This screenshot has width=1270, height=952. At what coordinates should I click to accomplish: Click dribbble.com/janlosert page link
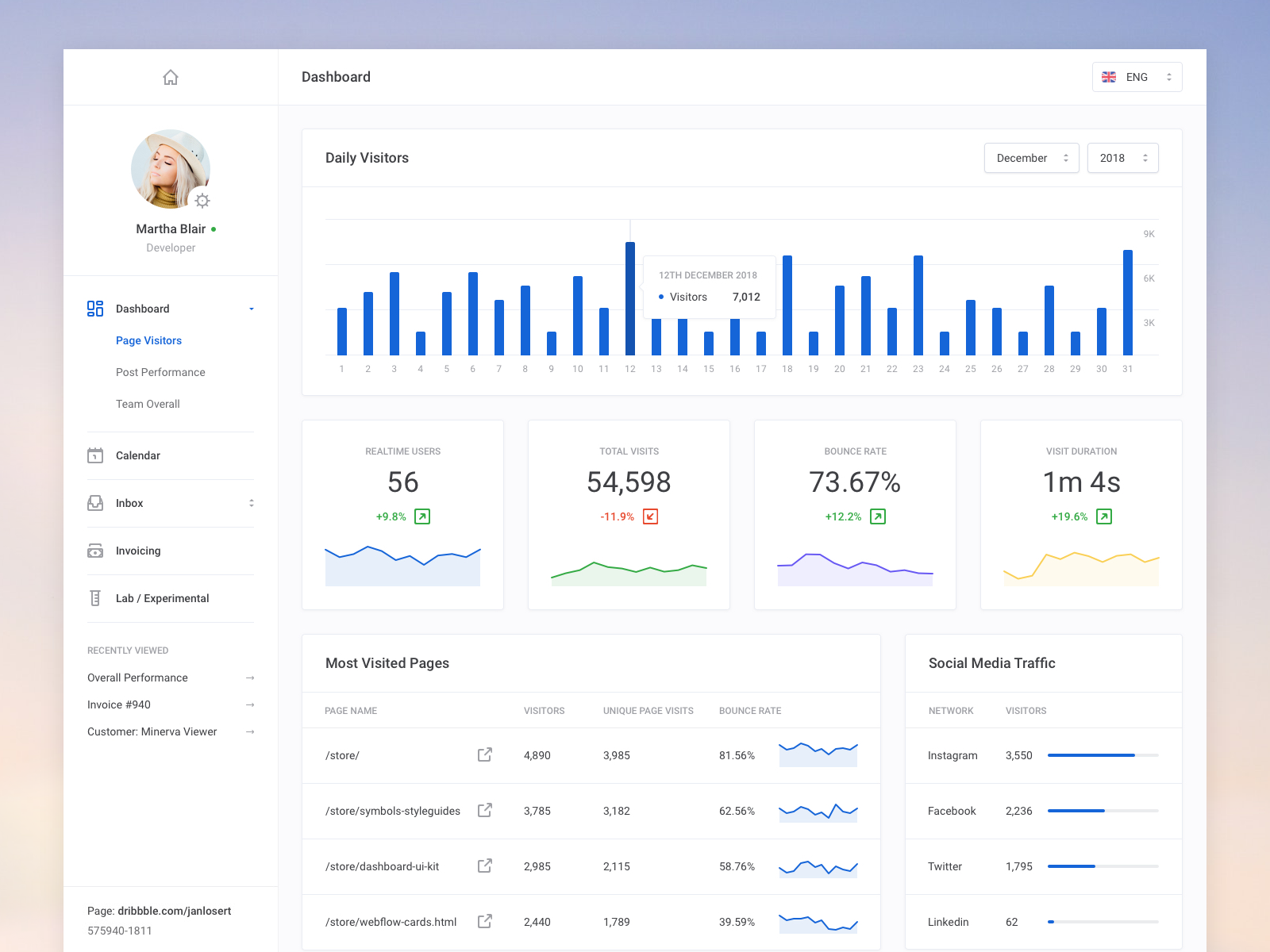[x=175, y=911]
